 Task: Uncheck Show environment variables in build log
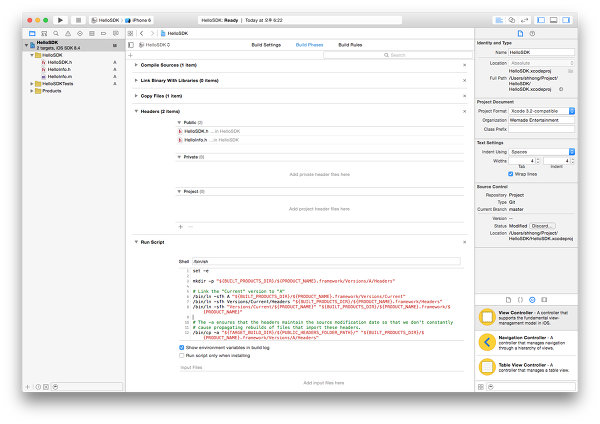point(182,348)
